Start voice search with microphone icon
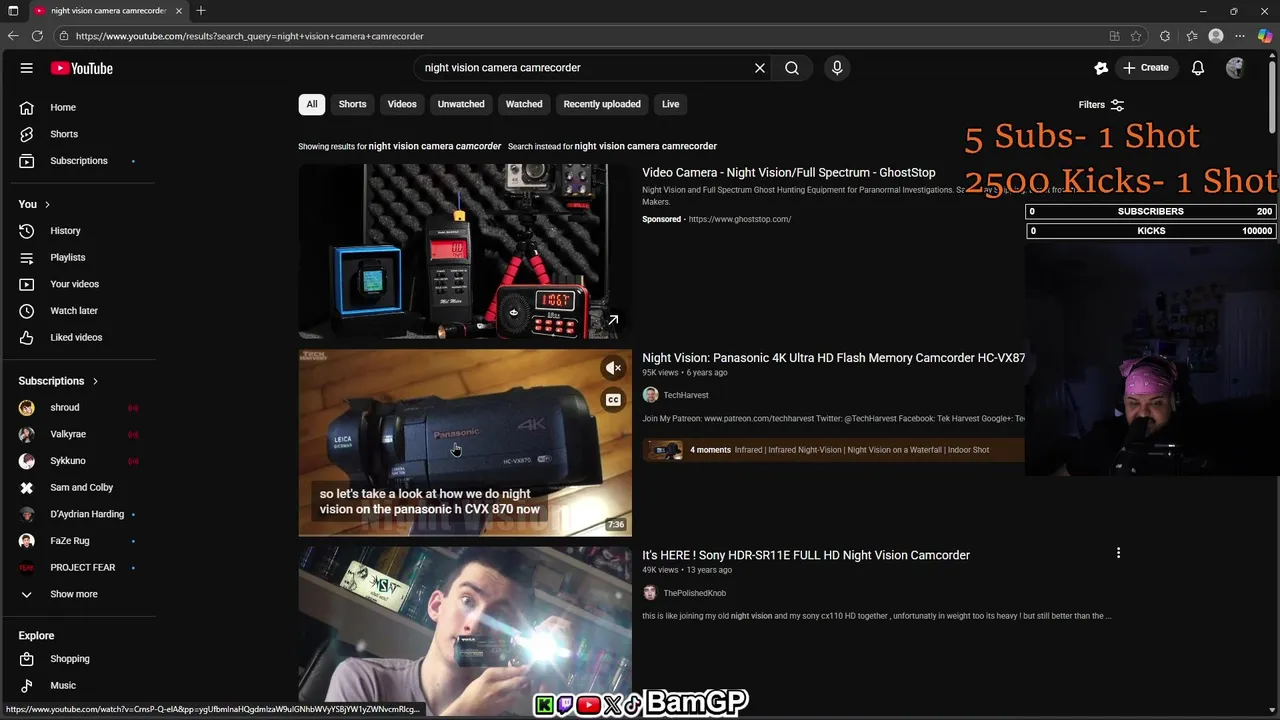 click(x=837, y=68)
